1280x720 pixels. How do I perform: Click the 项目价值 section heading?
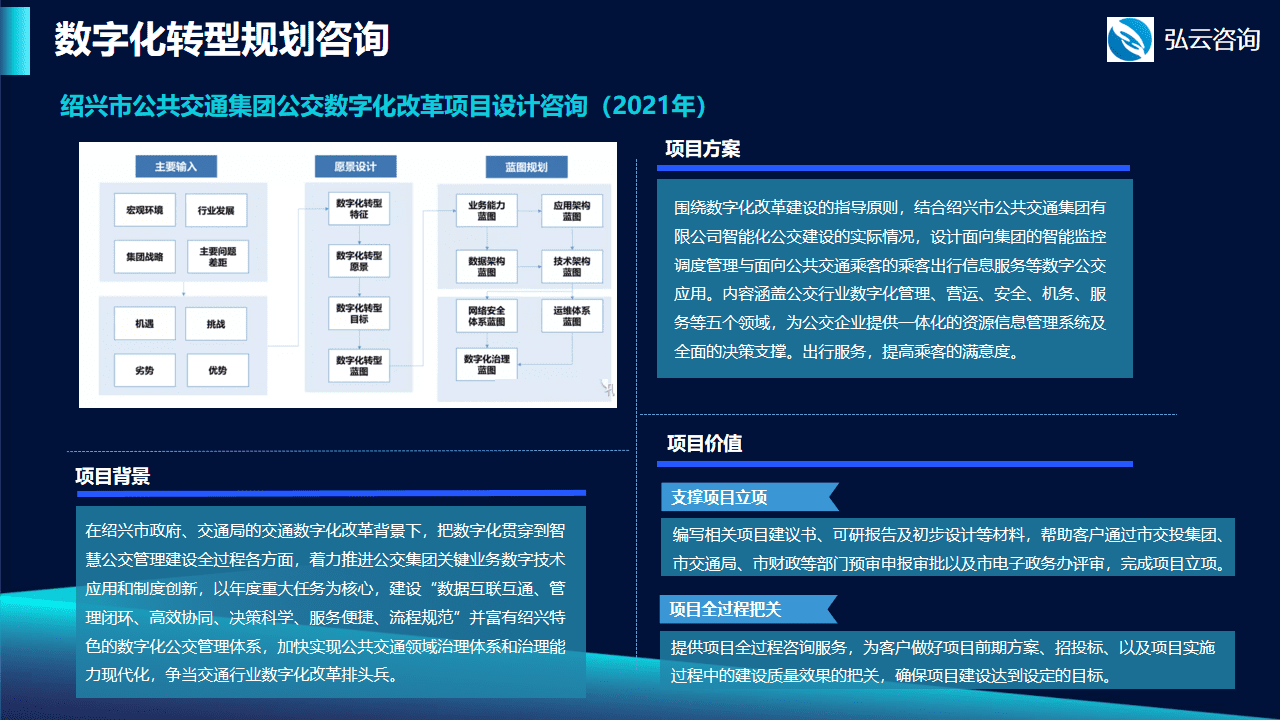(x=704, y=443)
